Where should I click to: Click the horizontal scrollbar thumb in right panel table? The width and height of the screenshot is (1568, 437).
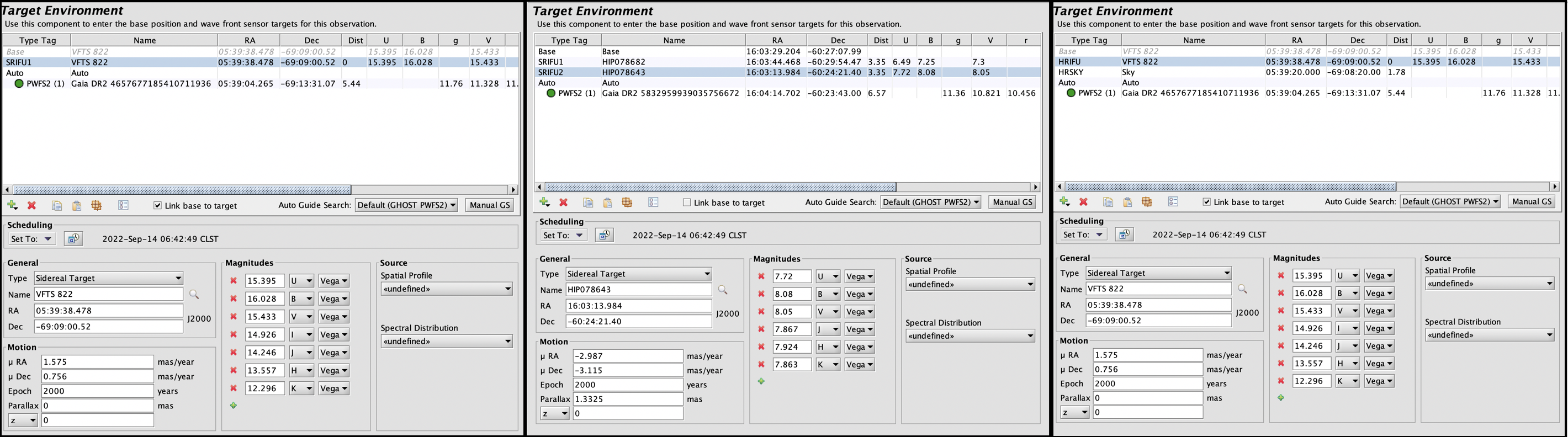click(x=1230, y=186)
